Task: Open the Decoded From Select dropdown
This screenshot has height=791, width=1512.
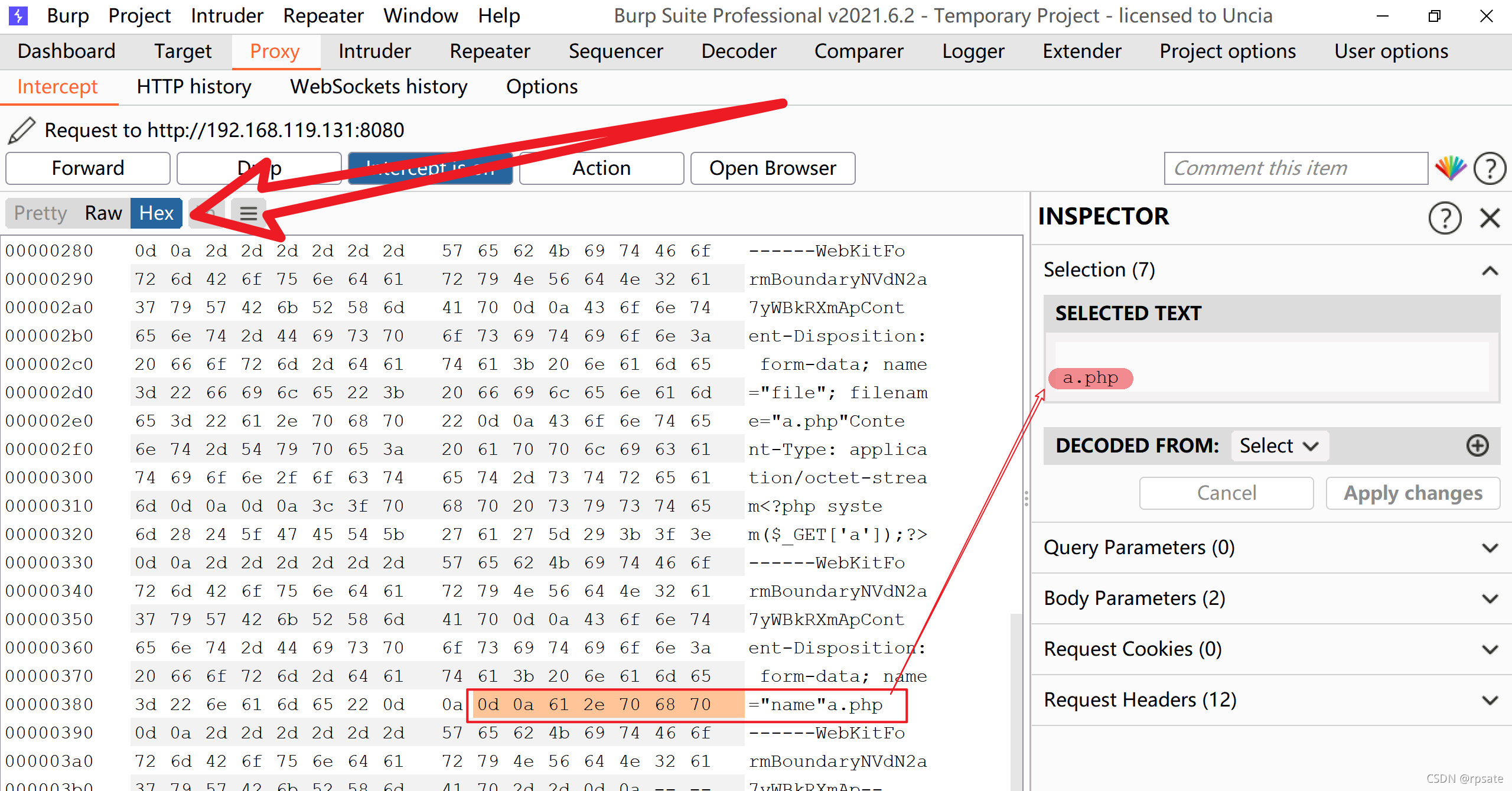Action: point(1280,445)
